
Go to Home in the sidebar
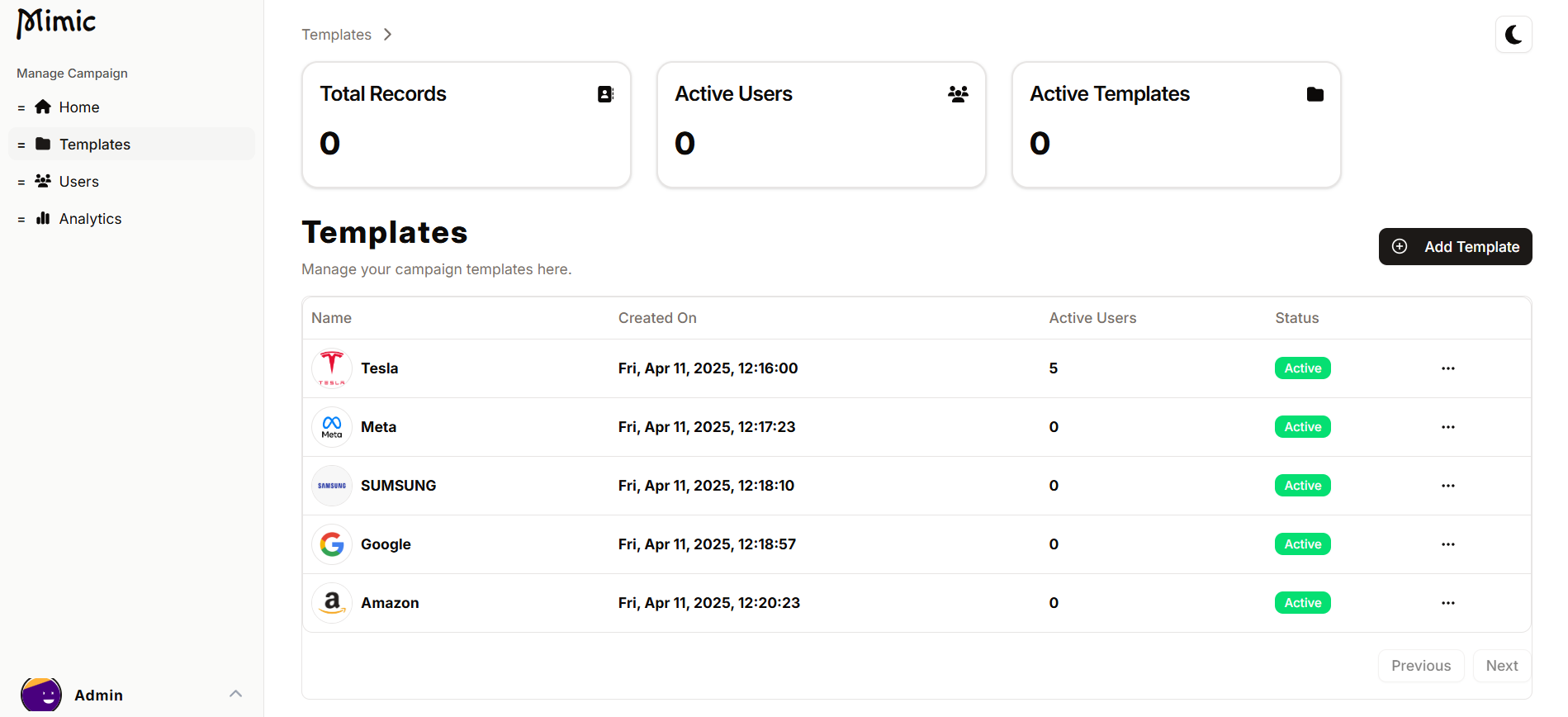point(78,107)
